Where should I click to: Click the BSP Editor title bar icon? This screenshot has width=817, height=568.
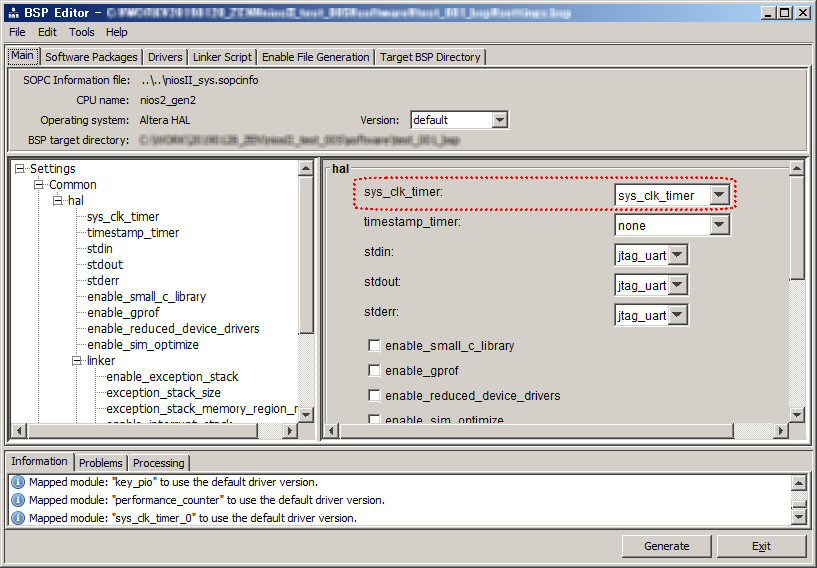(x=14, y=13)
